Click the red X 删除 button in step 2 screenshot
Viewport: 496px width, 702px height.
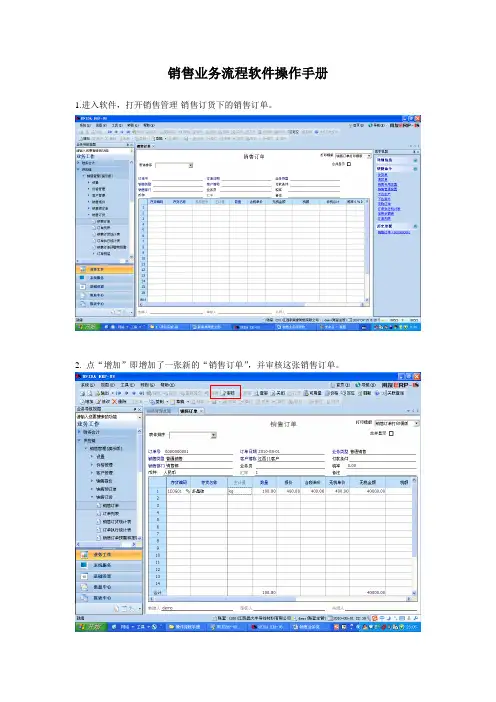click(x=120, y=401)
